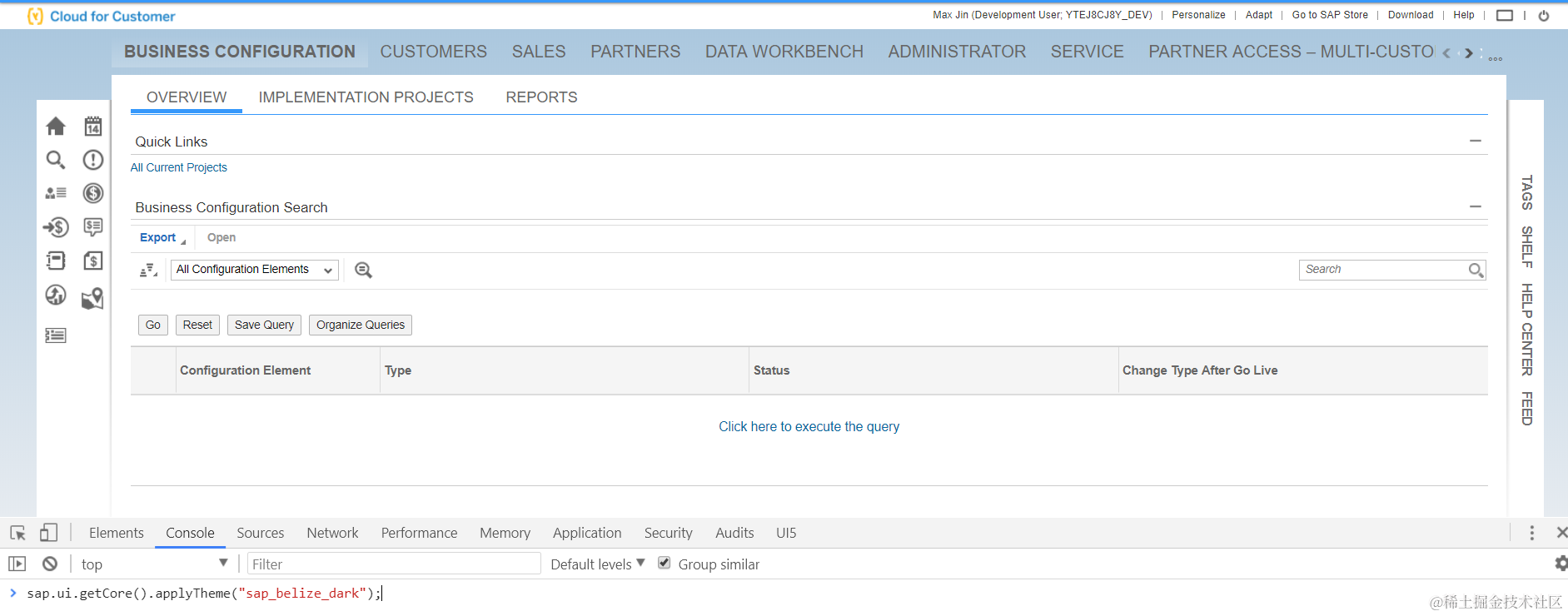Collapse the Business Configuration Search section
The width and height of the screenshot is (1568, 616).
click(x=1476, y=206)
